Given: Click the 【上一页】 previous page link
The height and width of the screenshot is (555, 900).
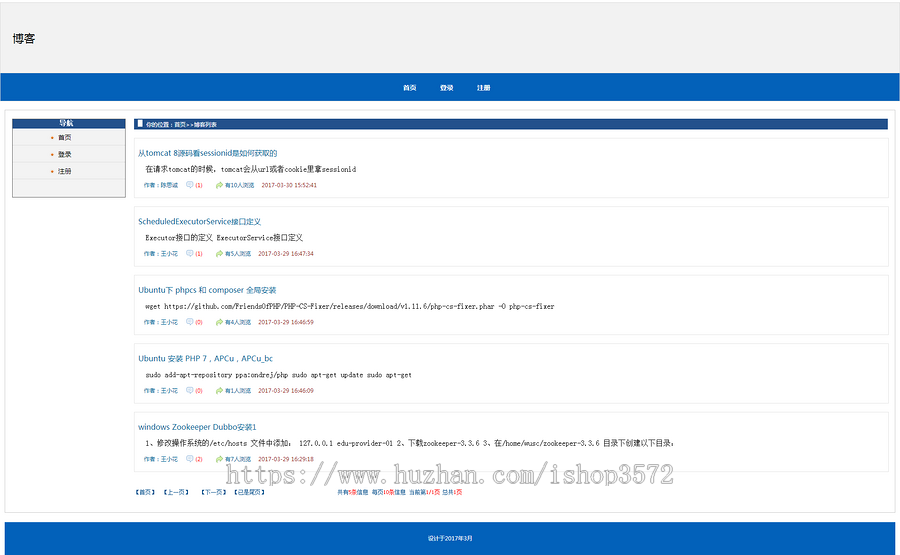Looking at the screenshot, I should (x=176, y=492).
